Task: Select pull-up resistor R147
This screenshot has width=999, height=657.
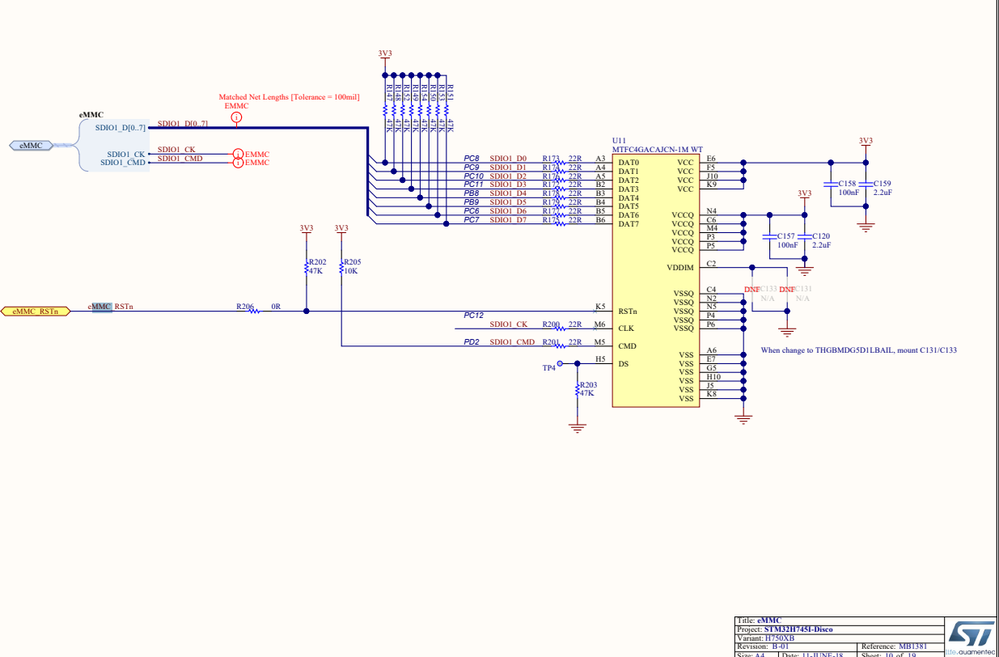Action: 385,108
